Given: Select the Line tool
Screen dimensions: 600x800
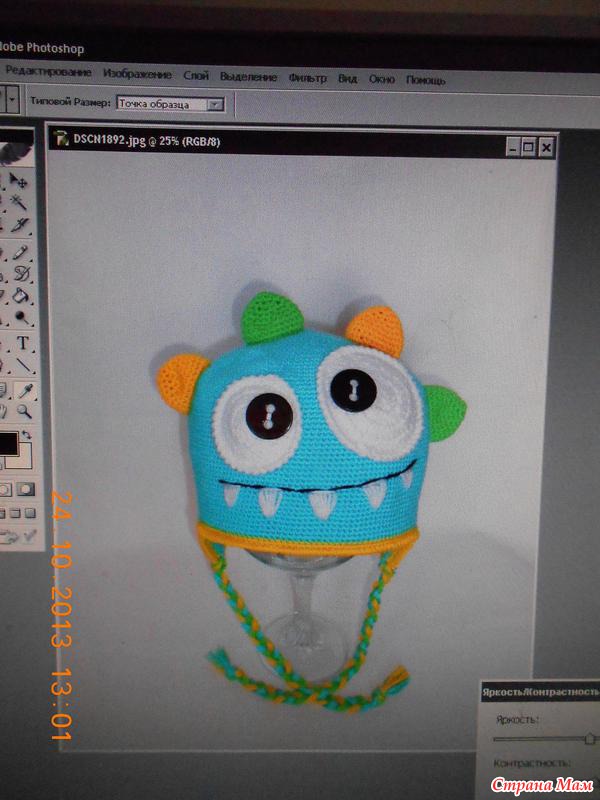Looking at the screenshot, I should [23, 365].
